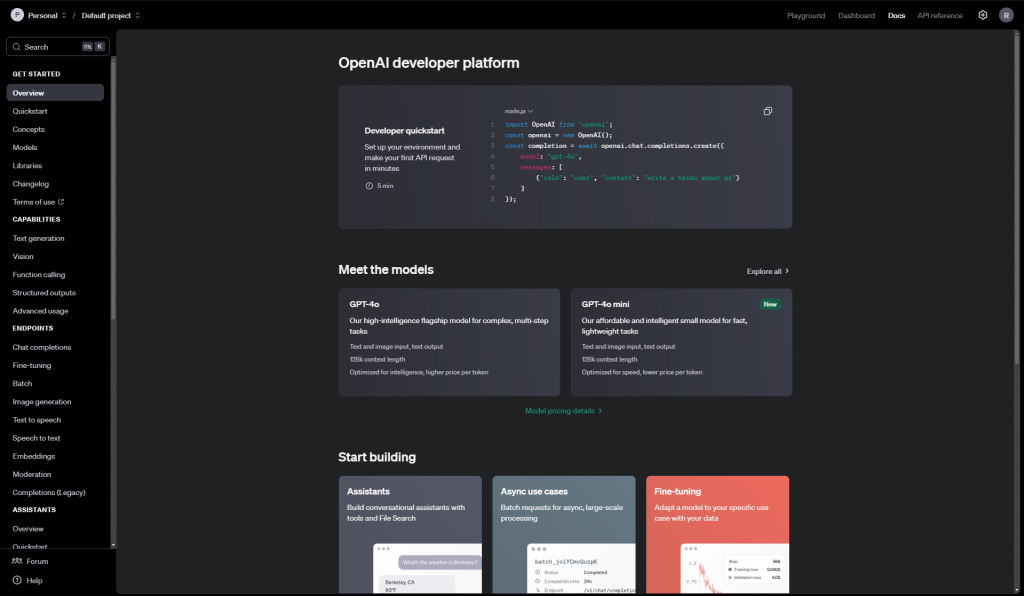Click the 'OpenAI developer platform' title

click(x=429, y=63)
